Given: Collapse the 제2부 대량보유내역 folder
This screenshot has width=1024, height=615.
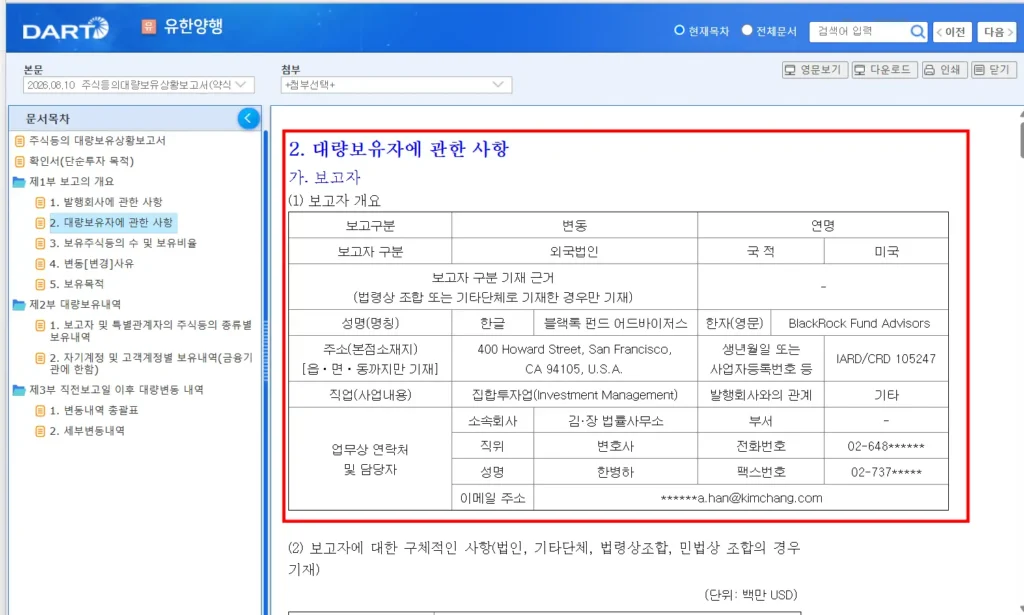Looking at the screenshot, I should coord(75,304).
